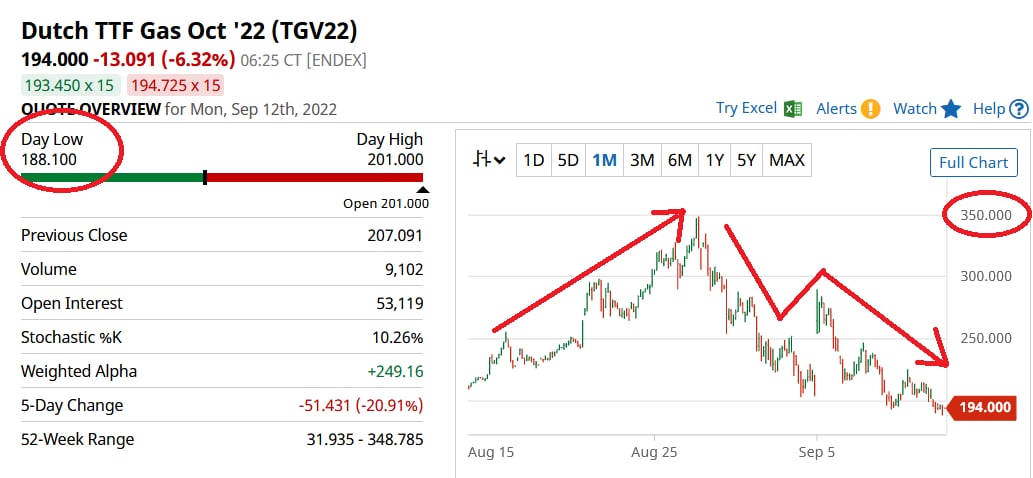1033x478 pixels.
Task: Open the chart type dropdown
Action: tap(490, 160)
